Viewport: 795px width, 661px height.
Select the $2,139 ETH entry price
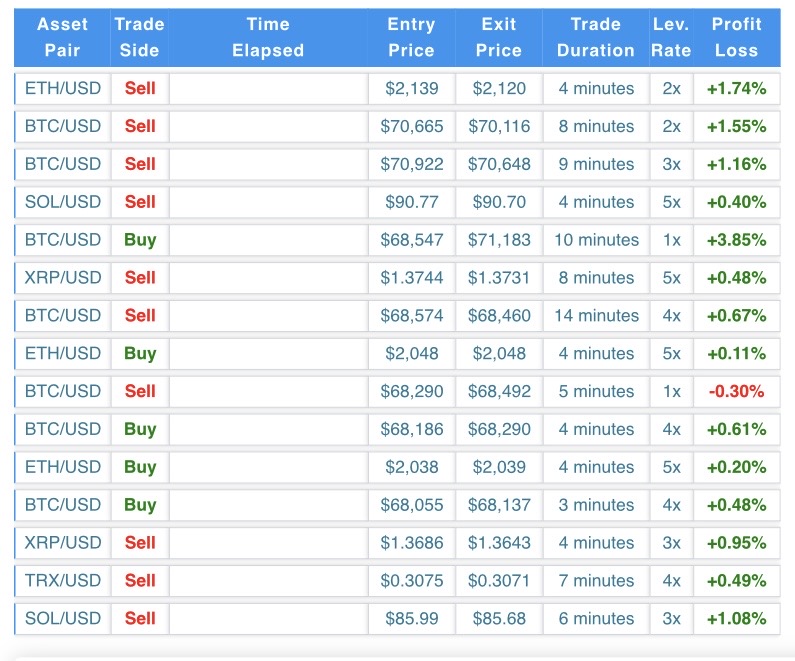pyautogui.click(x=411, y=88)
